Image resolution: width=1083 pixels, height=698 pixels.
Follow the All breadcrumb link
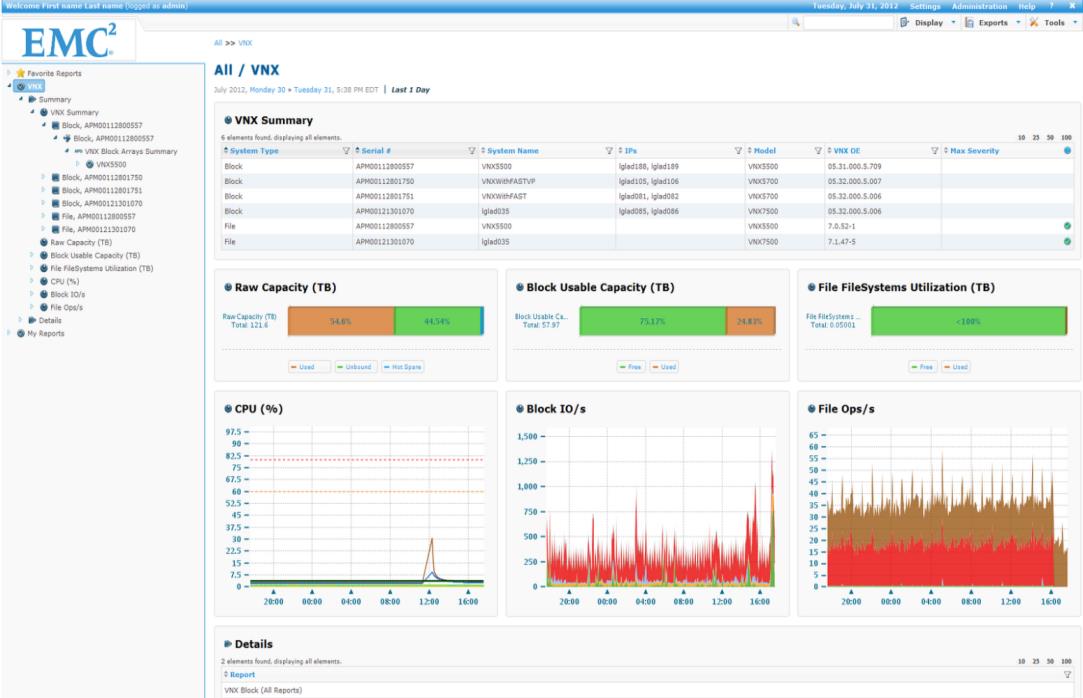(218, 43)
